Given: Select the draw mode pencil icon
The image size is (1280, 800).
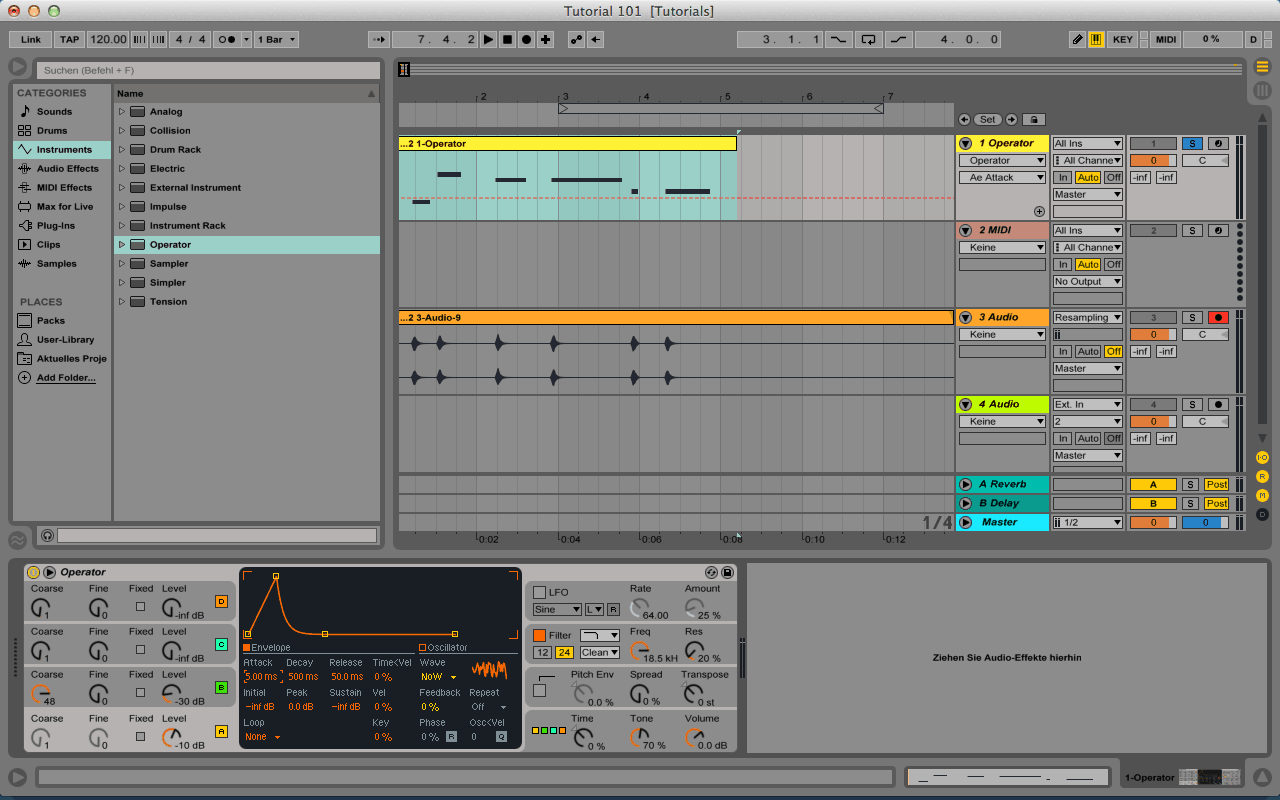Looking at the screenshot, I should 1077,39.
